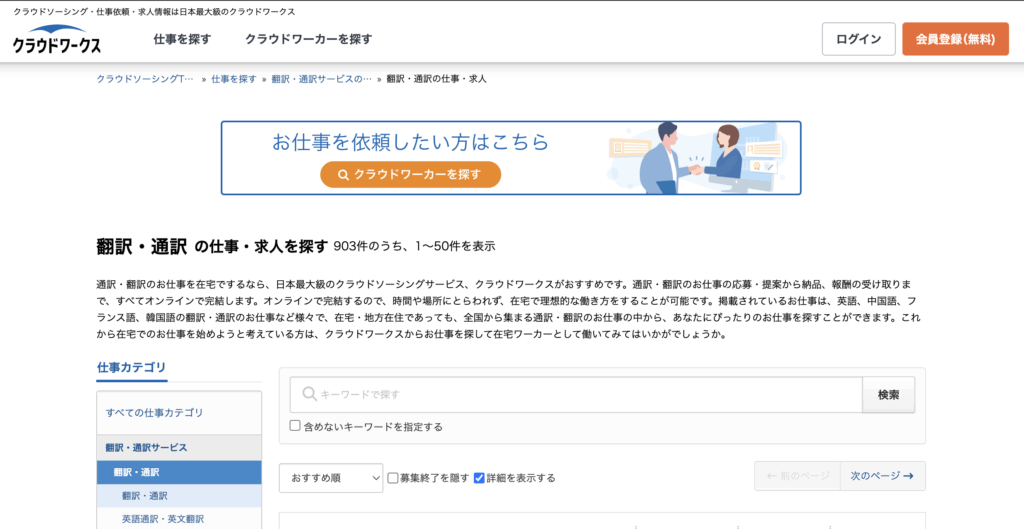Viewport: 1024px width, 529px height.
Task: Select highlighted 翻訳・通訳 category in sidebar
Action: (179, 472)
